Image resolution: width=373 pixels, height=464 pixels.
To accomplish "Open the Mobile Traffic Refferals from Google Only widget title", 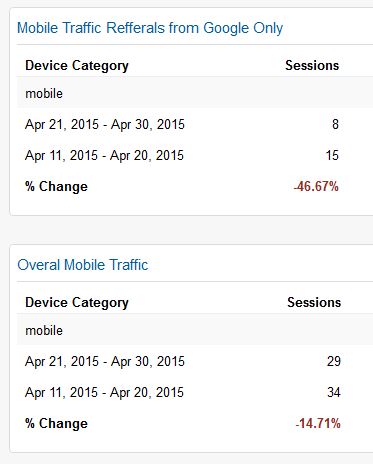I will (x=150, y=28).
